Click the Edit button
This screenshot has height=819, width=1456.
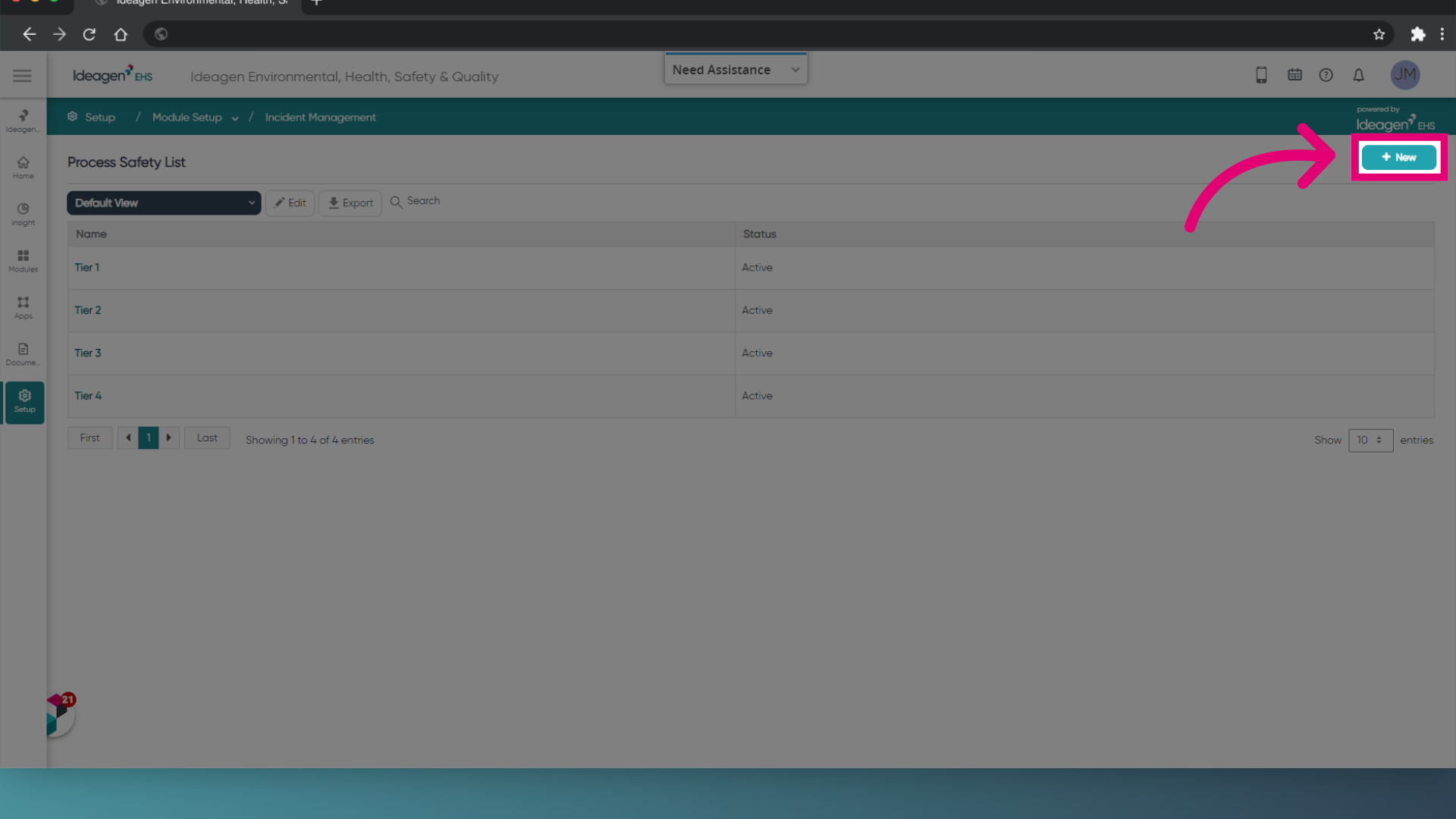click(x=290, y=202)
